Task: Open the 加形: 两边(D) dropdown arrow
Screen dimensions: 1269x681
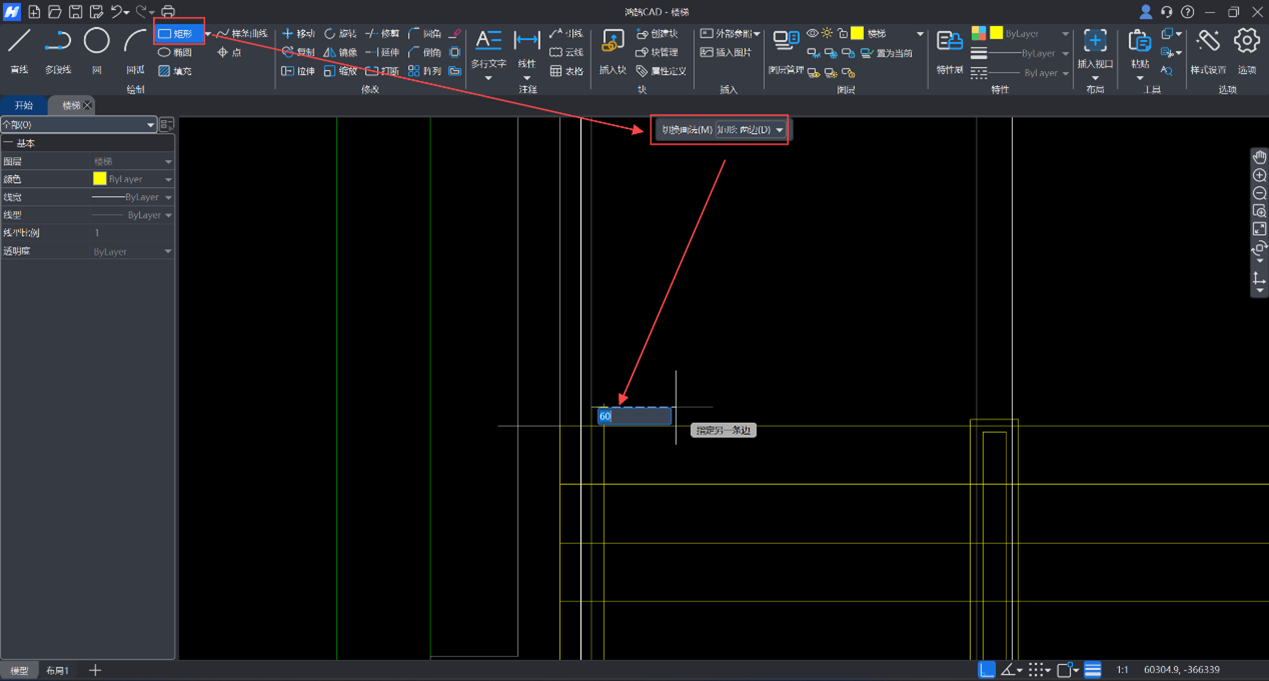Action: click(779, 130)
